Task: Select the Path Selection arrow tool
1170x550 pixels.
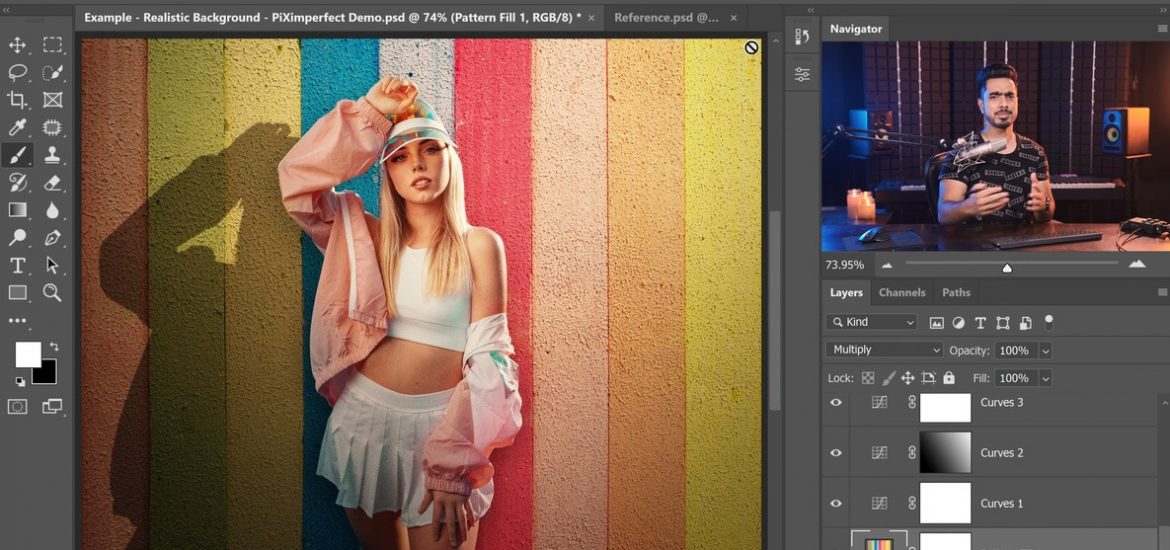Action: pos(52,266)
